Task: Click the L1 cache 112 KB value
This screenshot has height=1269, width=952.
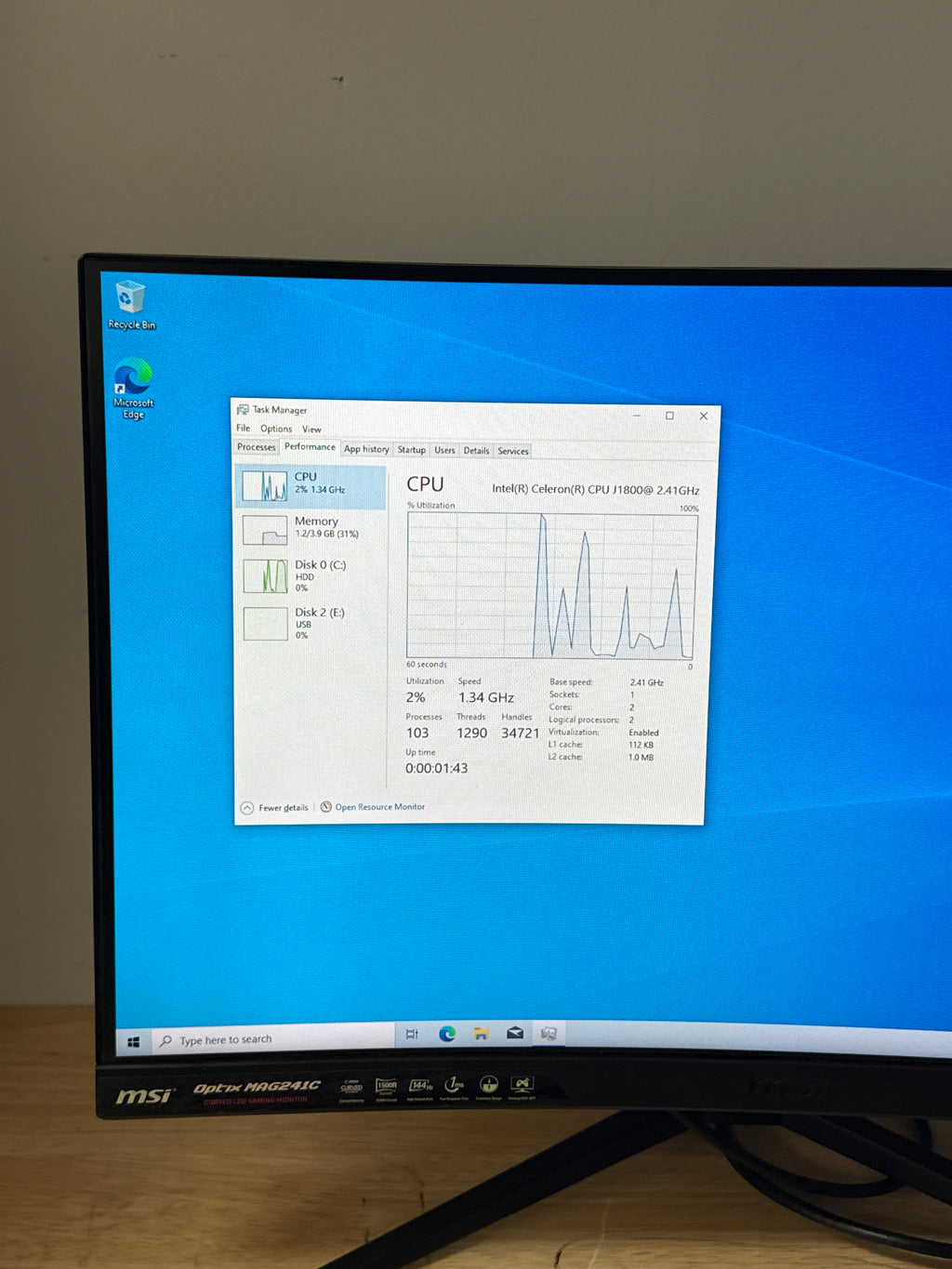Action: [641, 745]
